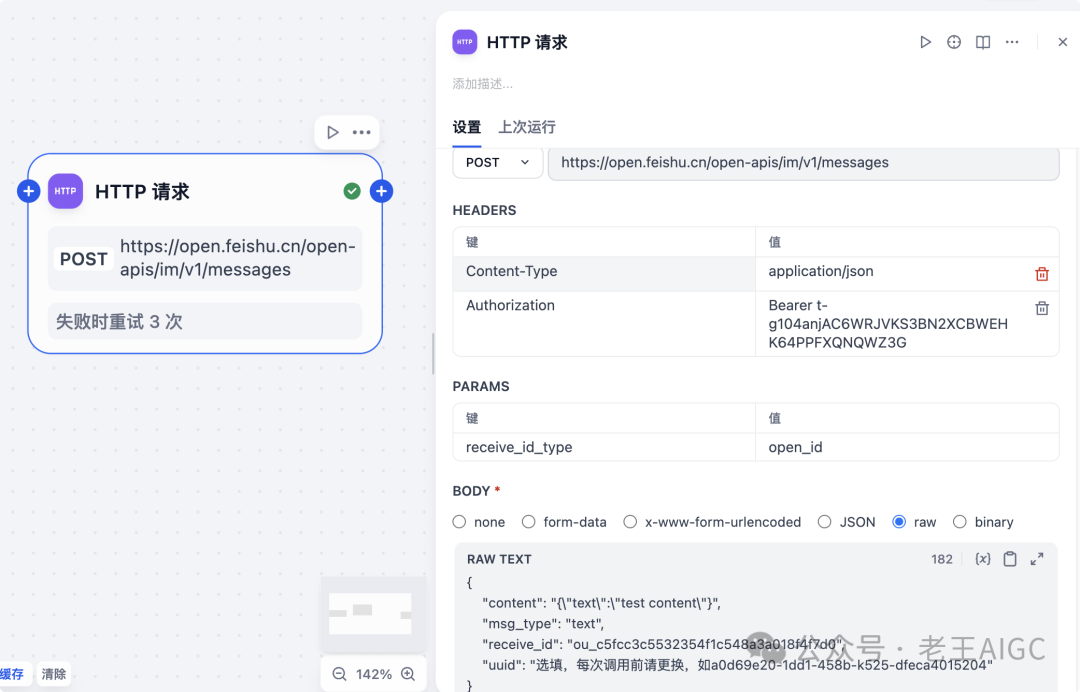Image resolution: width=1080 pixels, height=692 pixels.
Task: Click the HEADERS section label
Action: tap(484, 211)
